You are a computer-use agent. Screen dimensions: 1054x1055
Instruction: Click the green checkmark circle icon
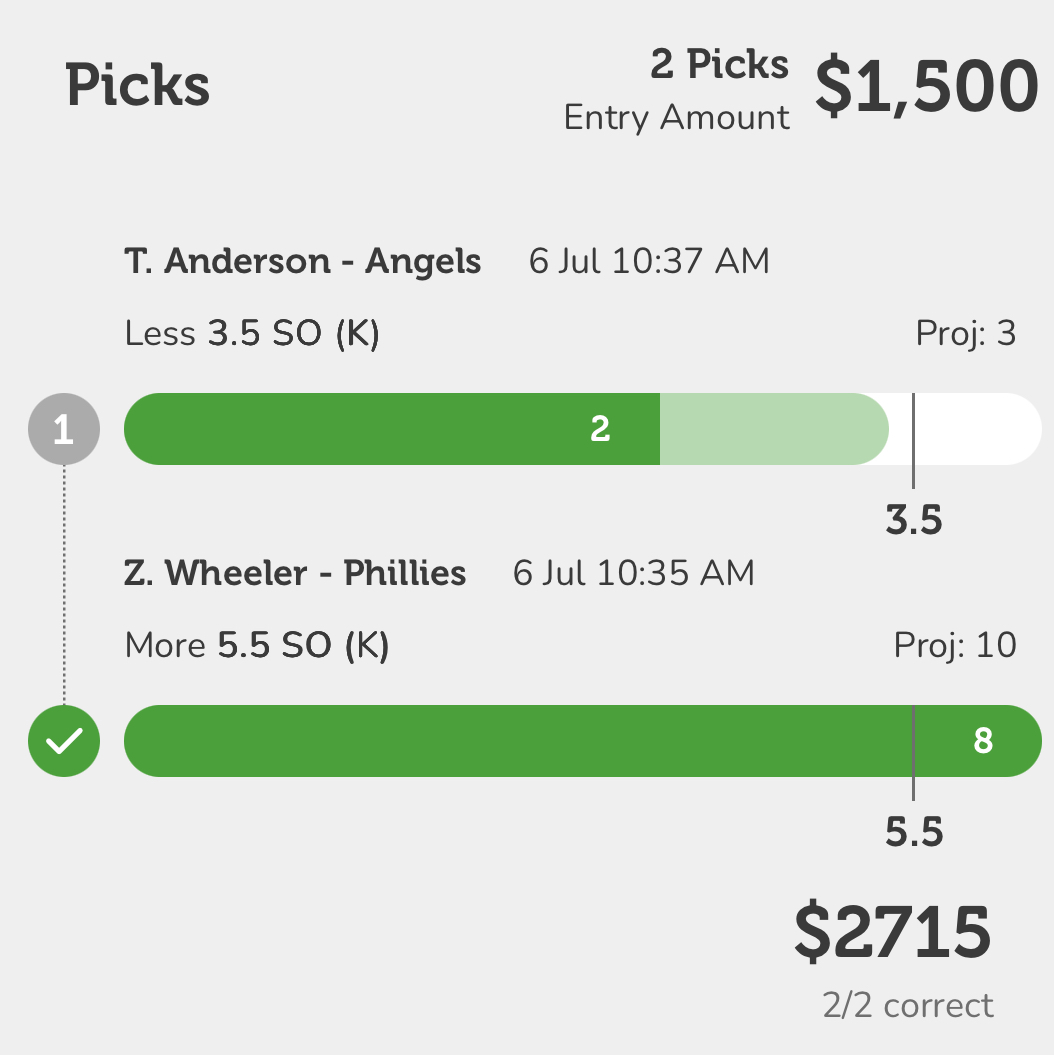coord(64,741)
